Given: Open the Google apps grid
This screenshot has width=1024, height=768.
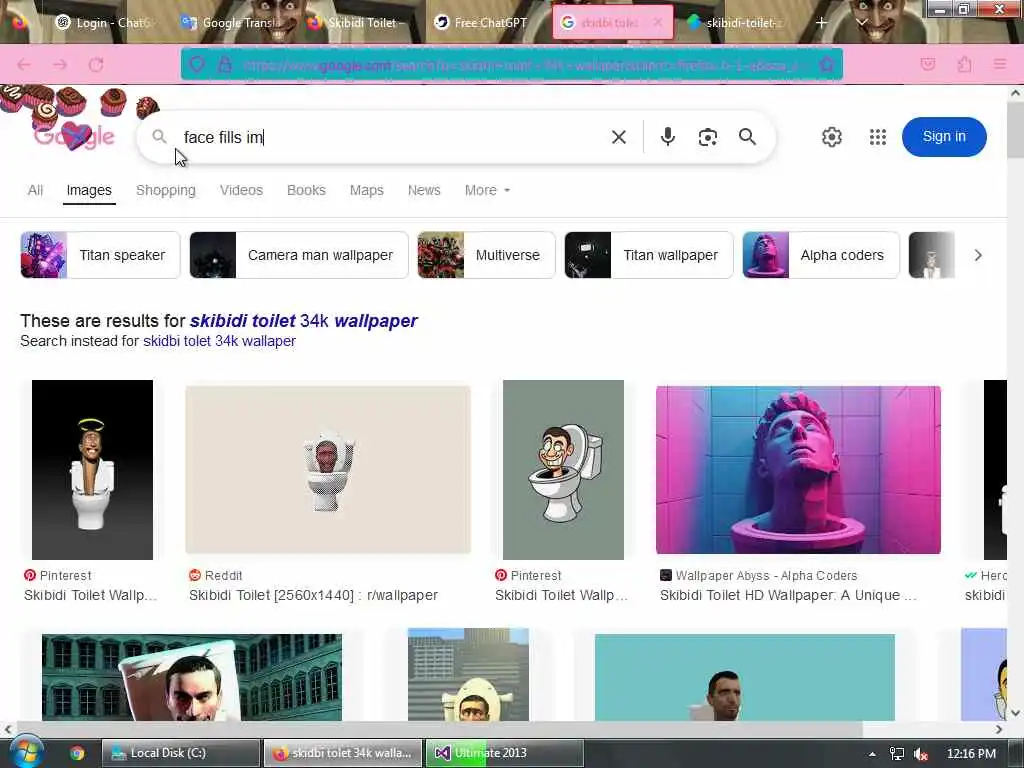Looking at the screenshot, I should click(878, 137).
